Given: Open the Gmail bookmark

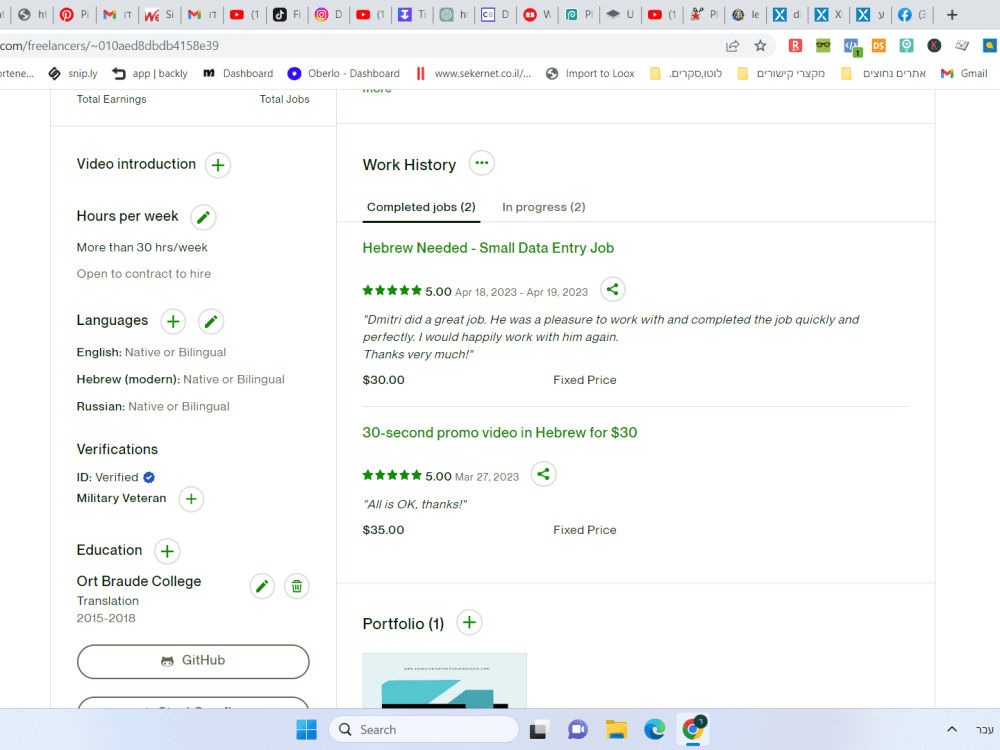Looking at the screenshot, I should point(964,73).
